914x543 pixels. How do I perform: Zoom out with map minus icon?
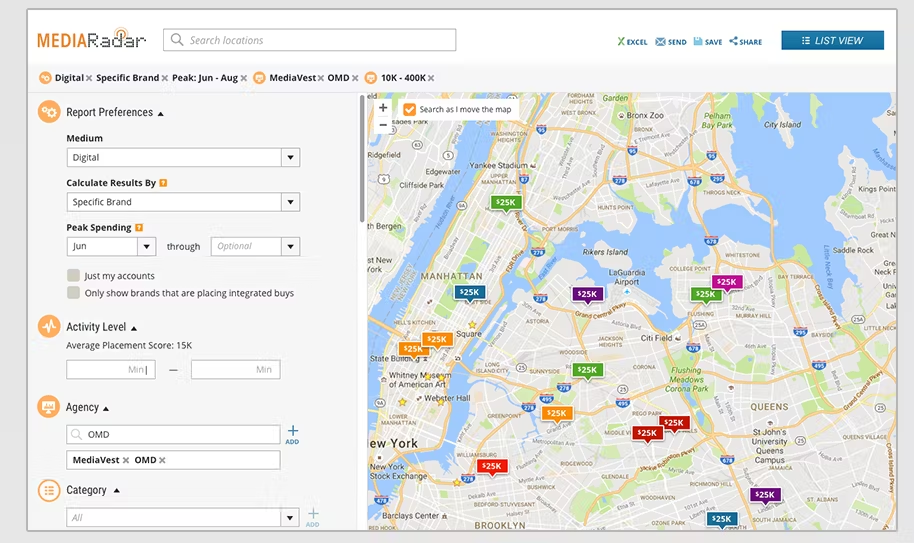(x=383, y=125)
